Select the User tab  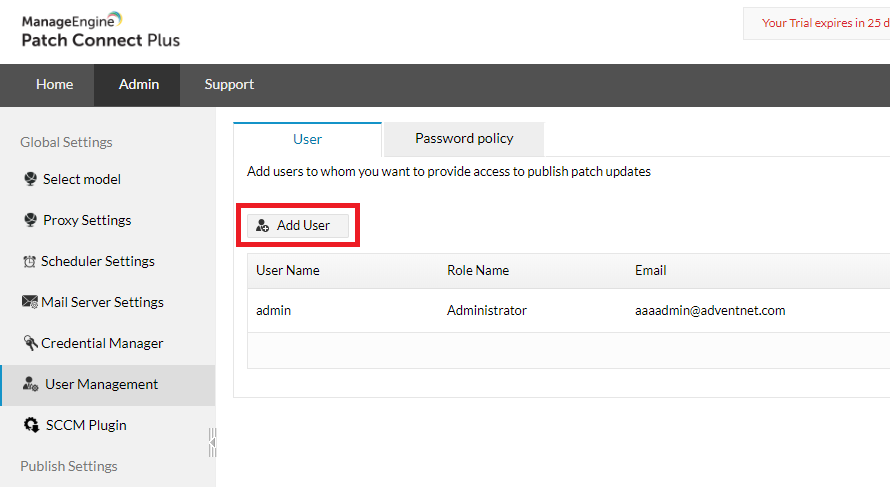point(307,140)
